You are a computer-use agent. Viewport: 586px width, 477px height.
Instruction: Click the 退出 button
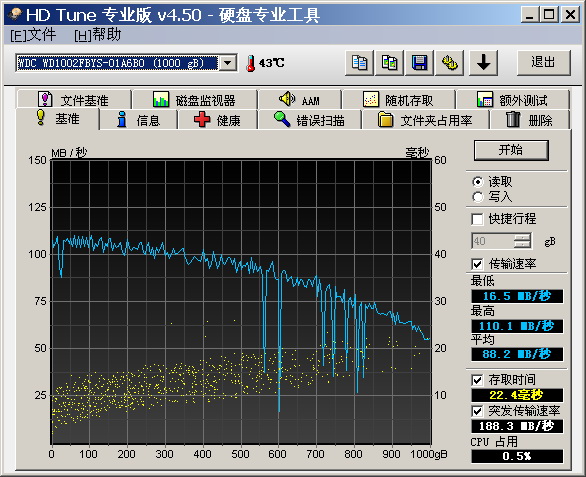[543, 62]
